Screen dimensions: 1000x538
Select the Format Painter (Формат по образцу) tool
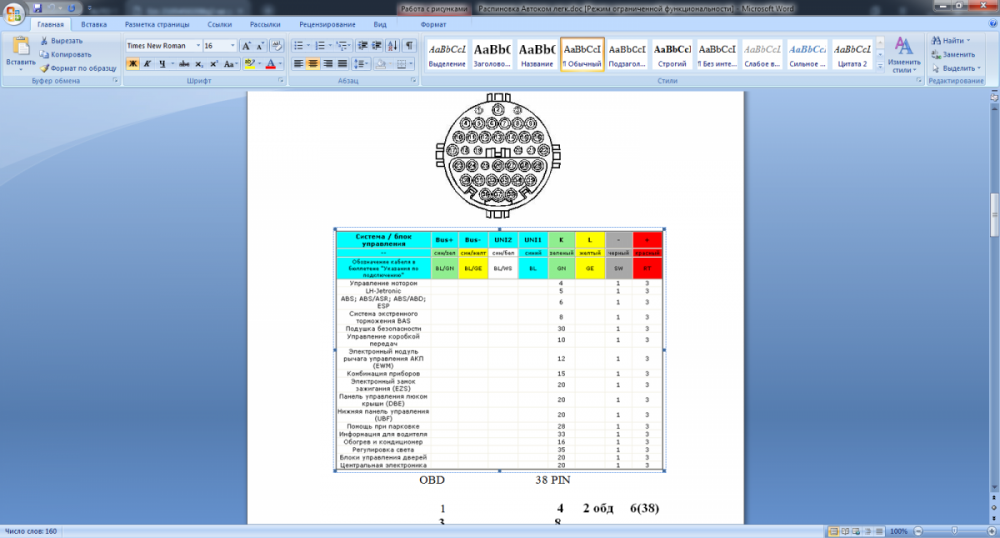click(x=78, y=68)
